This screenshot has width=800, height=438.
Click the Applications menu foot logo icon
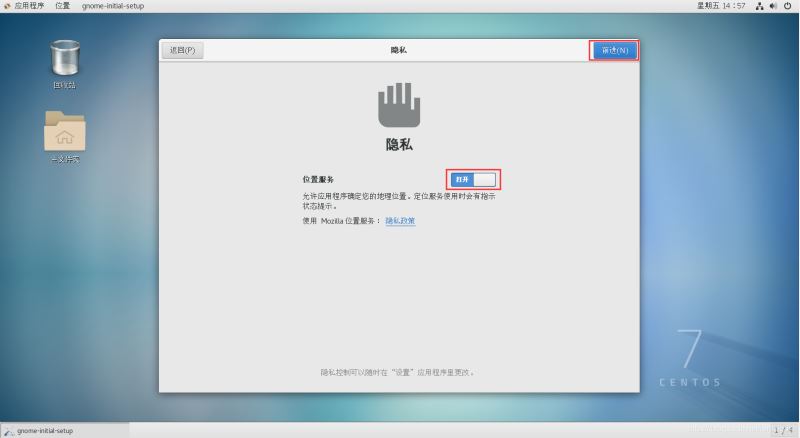pyautogui.click(x=7, y=6)
